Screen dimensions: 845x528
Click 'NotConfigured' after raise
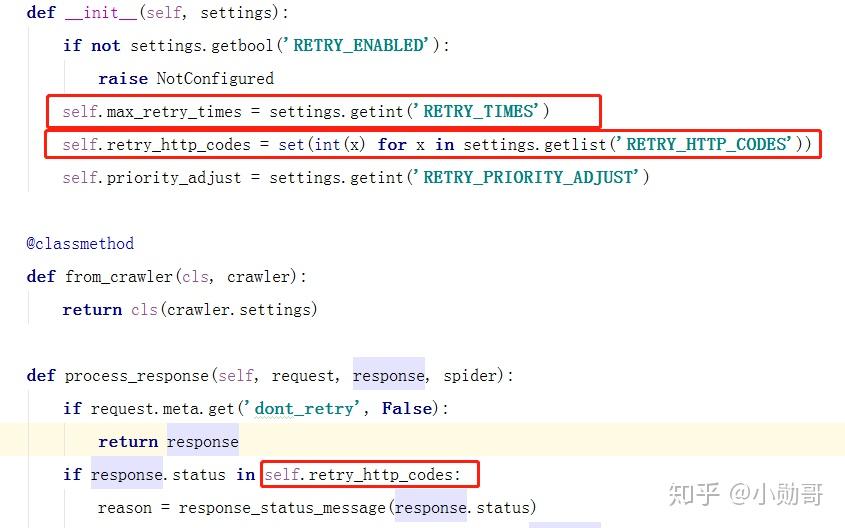(x=215, y=79)
